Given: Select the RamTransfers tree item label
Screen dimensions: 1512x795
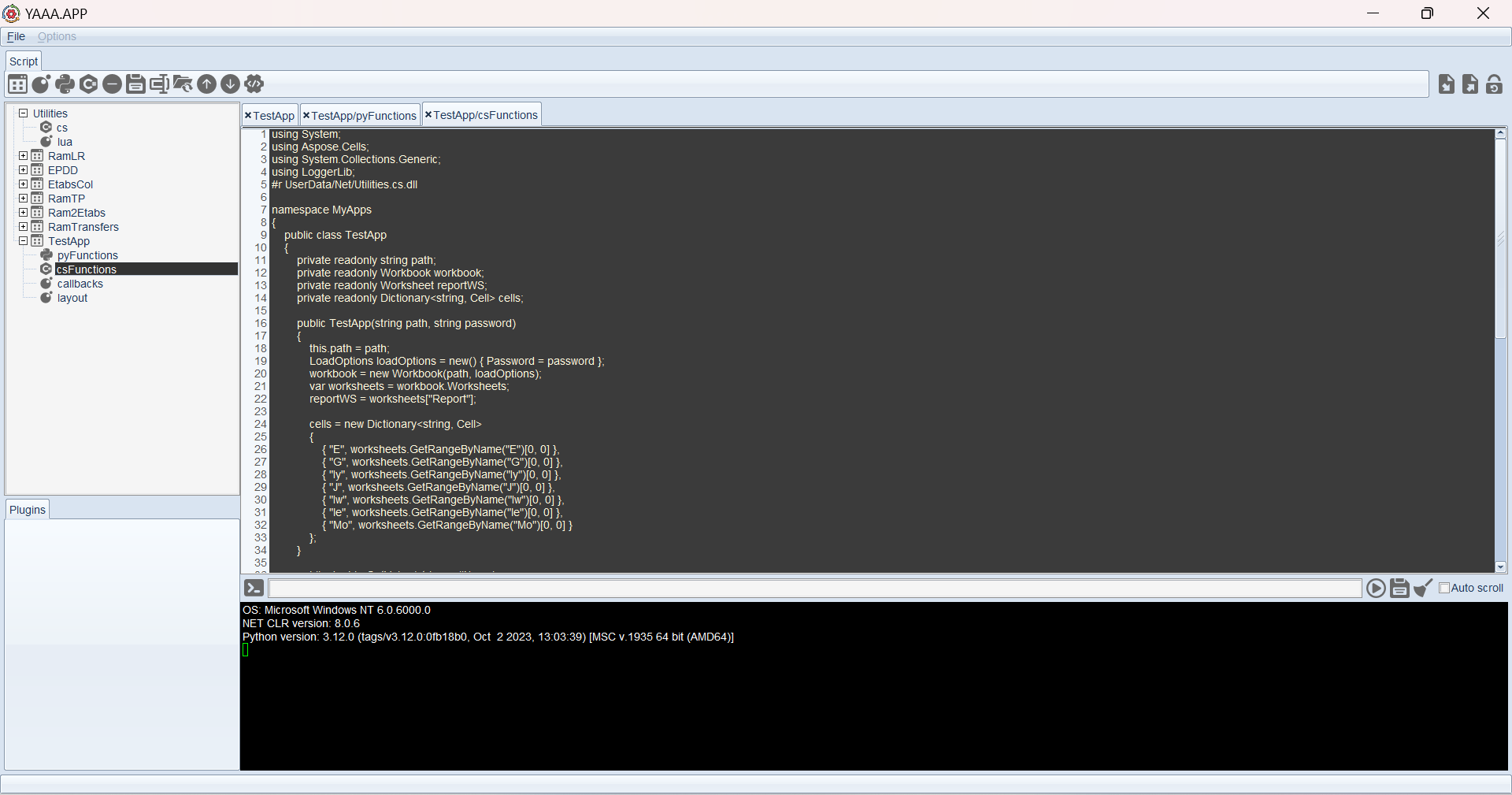Looking at the screenshot, I should tap(83, 227).
